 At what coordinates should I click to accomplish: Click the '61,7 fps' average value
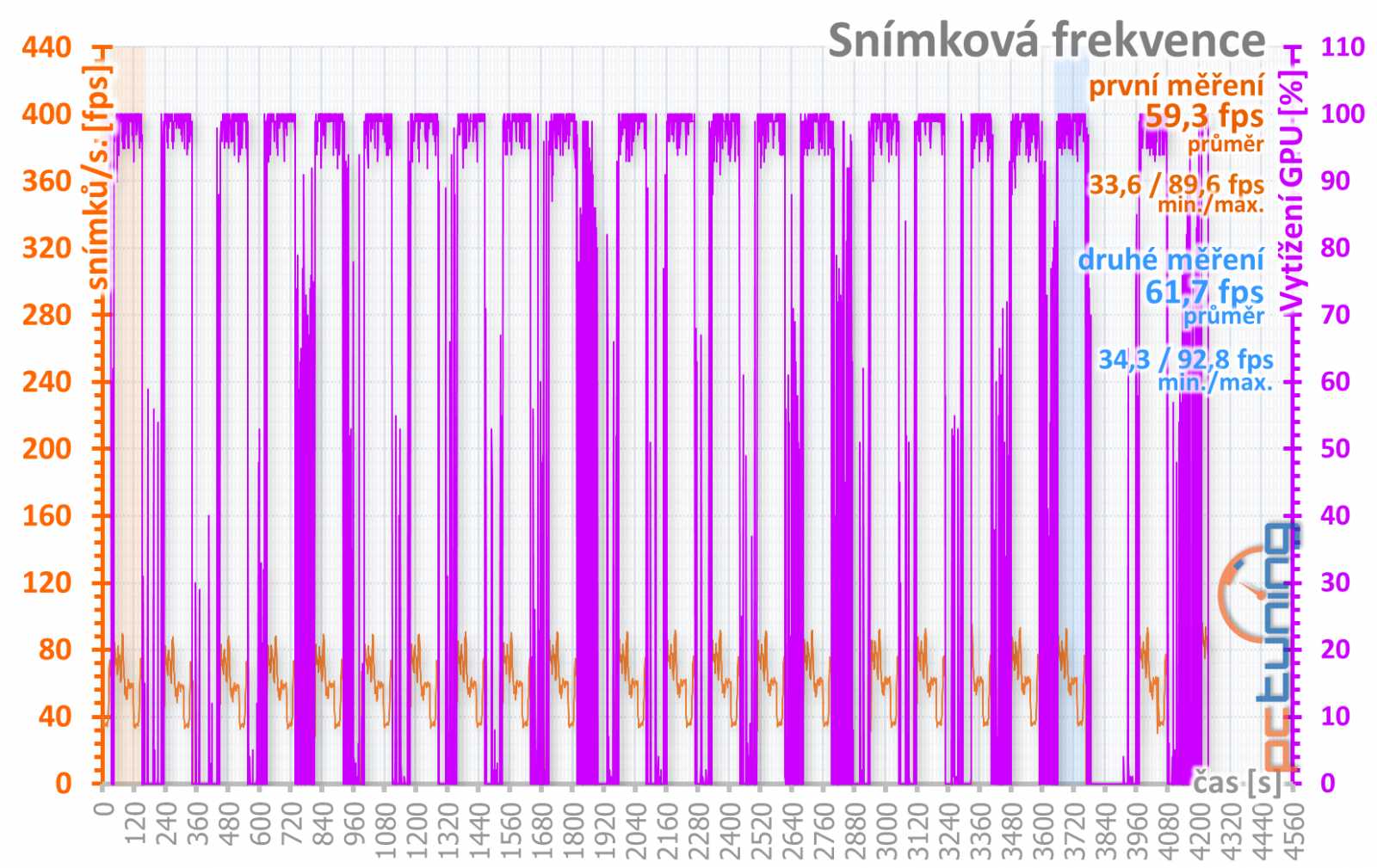pos(1204,292)
